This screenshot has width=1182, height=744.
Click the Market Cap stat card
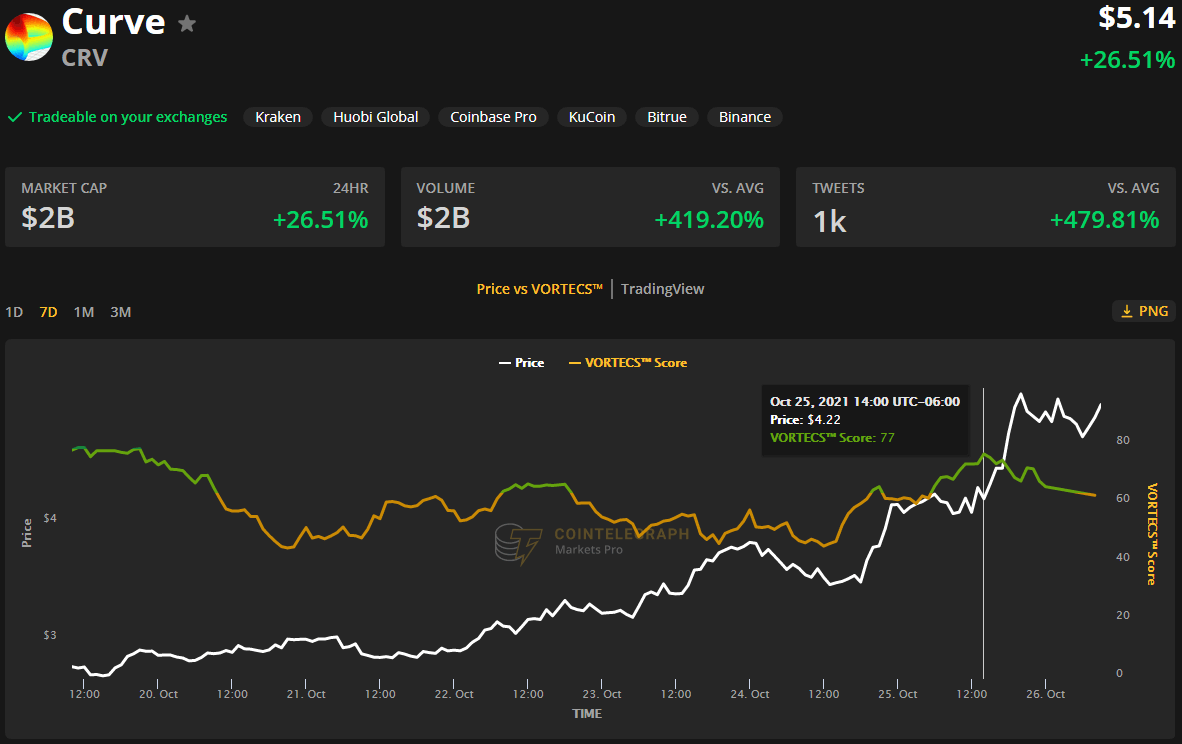pos(195,207)
